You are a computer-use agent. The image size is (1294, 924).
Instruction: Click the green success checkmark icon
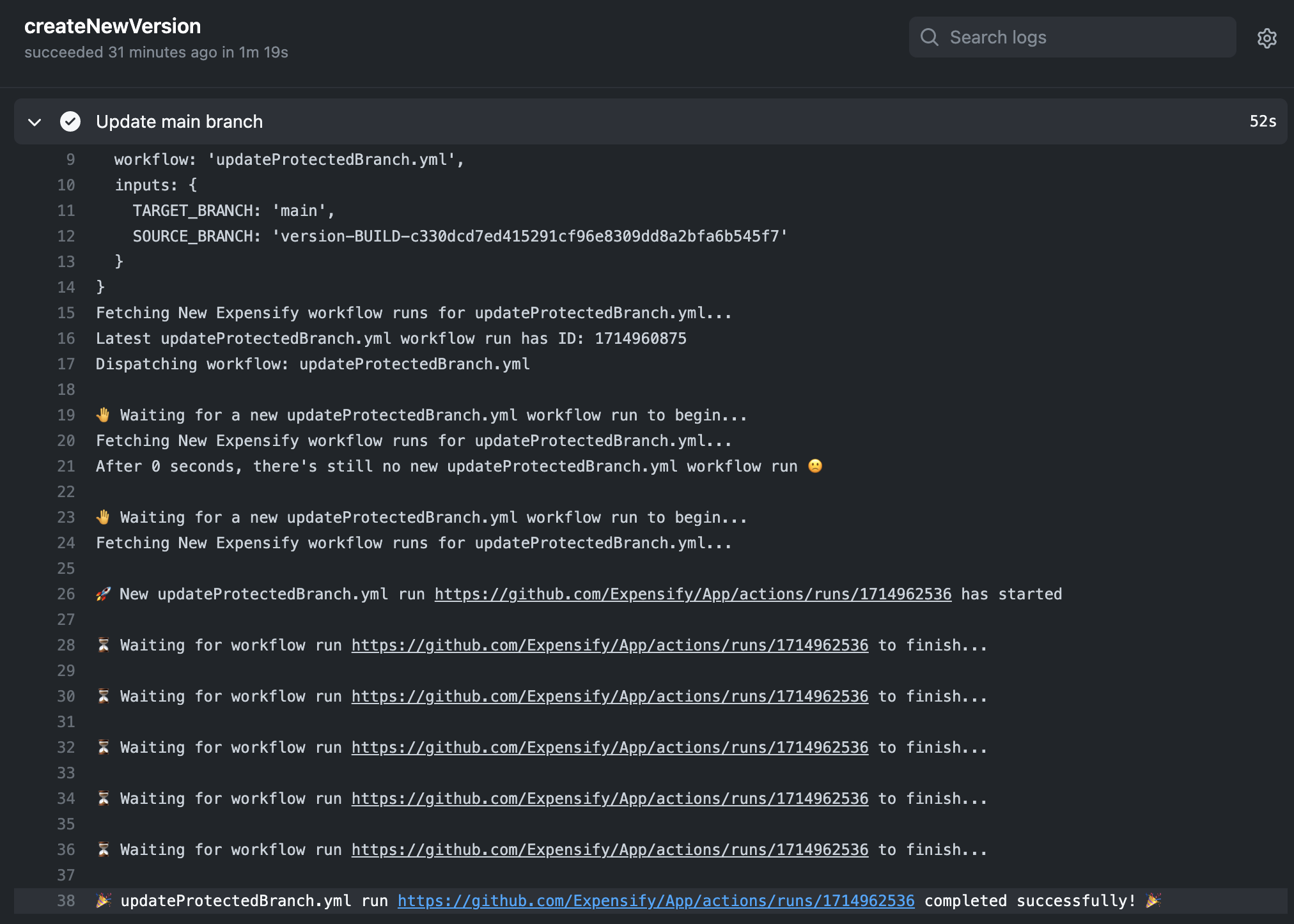click(x=70, y=121)
